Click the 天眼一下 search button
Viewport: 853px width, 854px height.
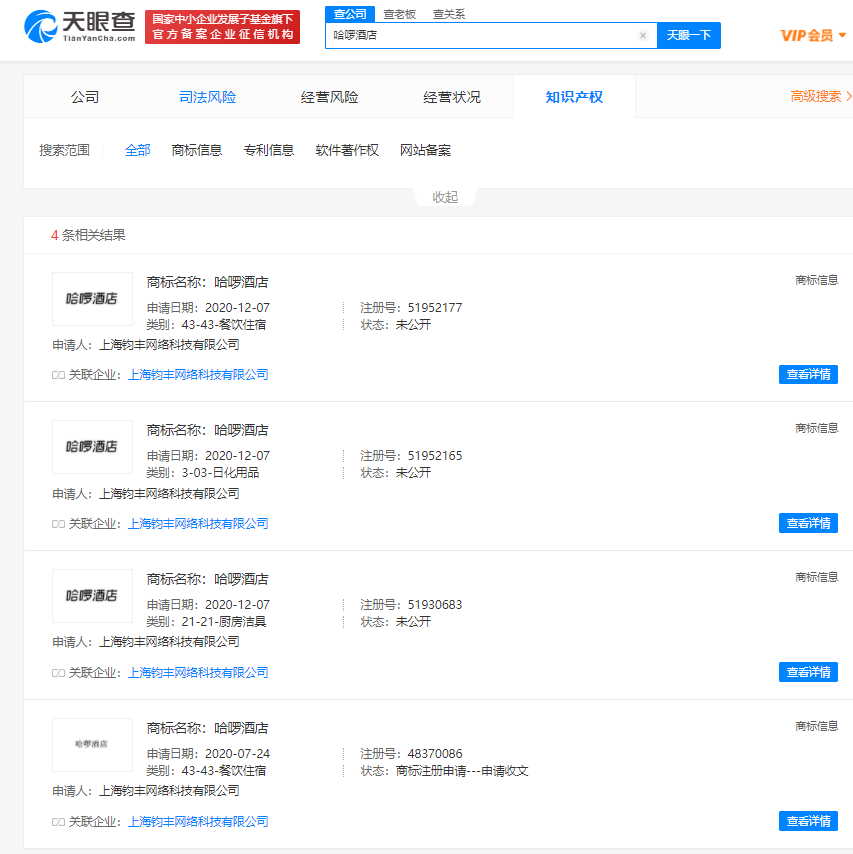tap(689, 35)
